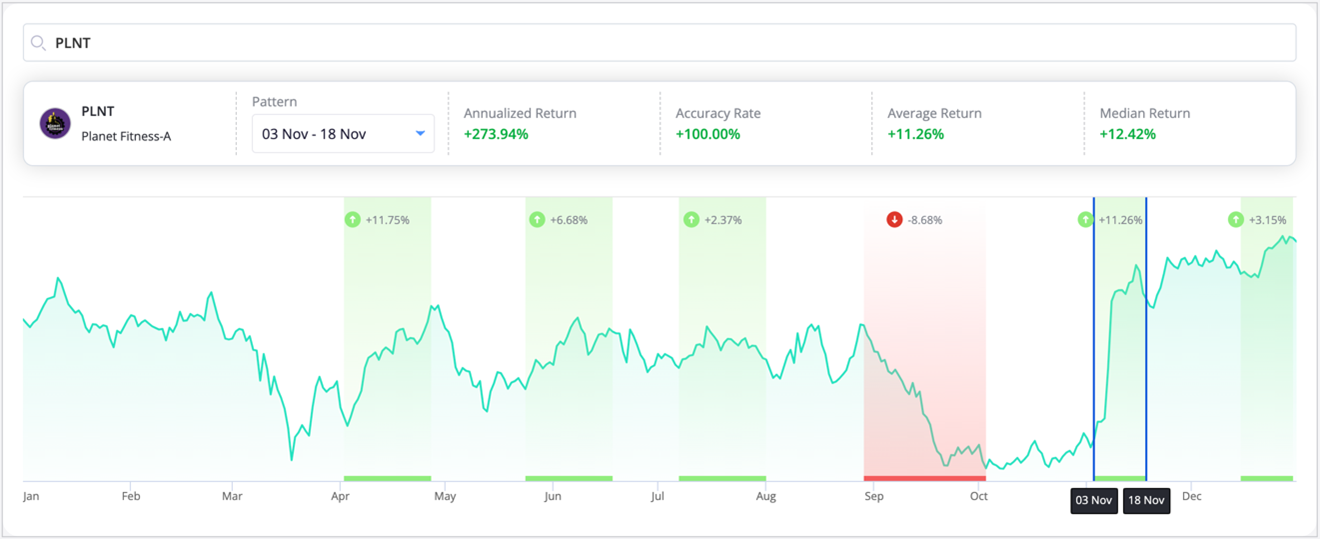Image resolution: width=1320 pixels, height=539 pixels.
Task: Click the Average Return +11.26% value
Action: coord(916,134)
